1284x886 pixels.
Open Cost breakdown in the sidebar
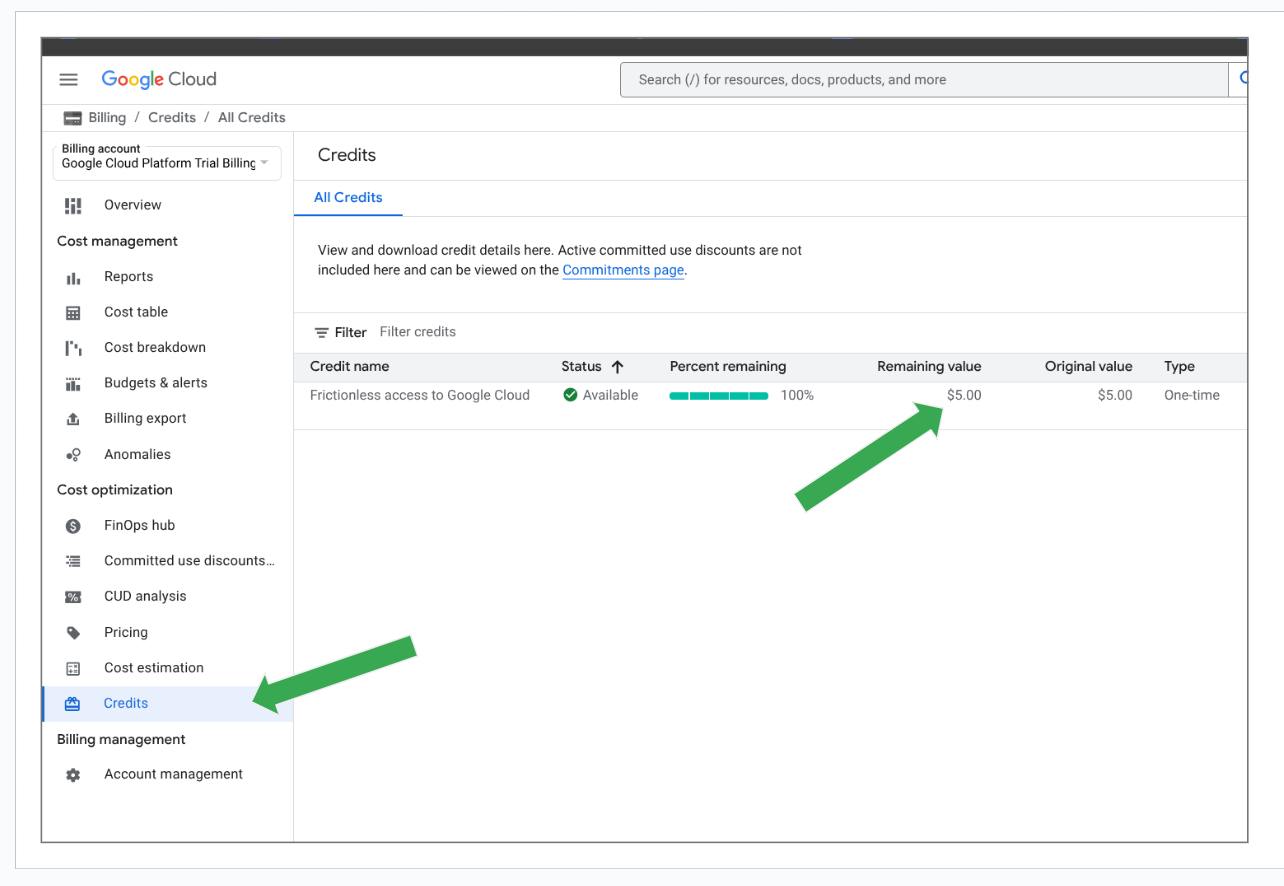point(155,348)
